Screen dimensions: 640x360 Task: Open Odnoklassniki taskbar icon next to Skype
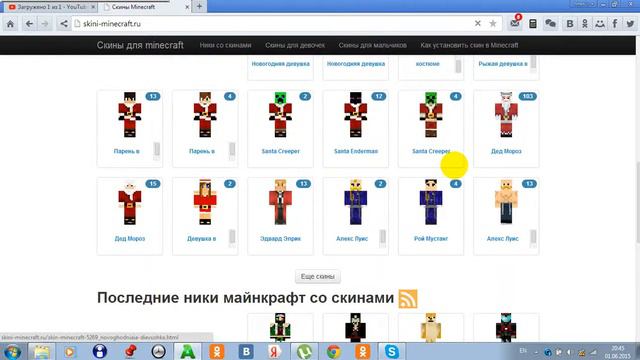(362, 351)
